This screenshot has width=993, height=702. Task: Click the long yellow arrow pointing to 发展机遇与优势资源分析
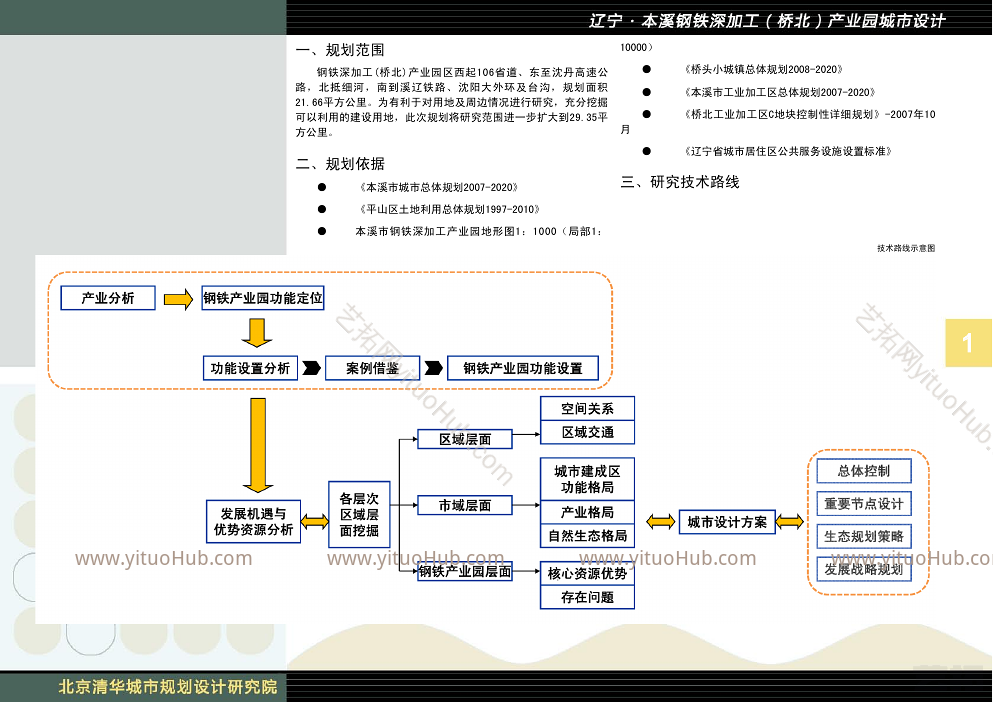tap(258, 445)
